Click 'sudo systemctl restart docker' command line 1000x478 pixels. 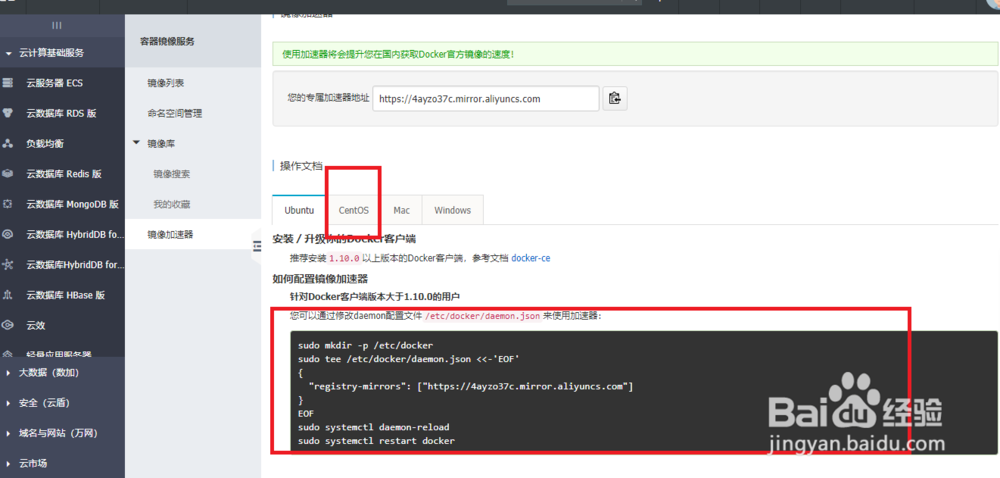(376, 440)
